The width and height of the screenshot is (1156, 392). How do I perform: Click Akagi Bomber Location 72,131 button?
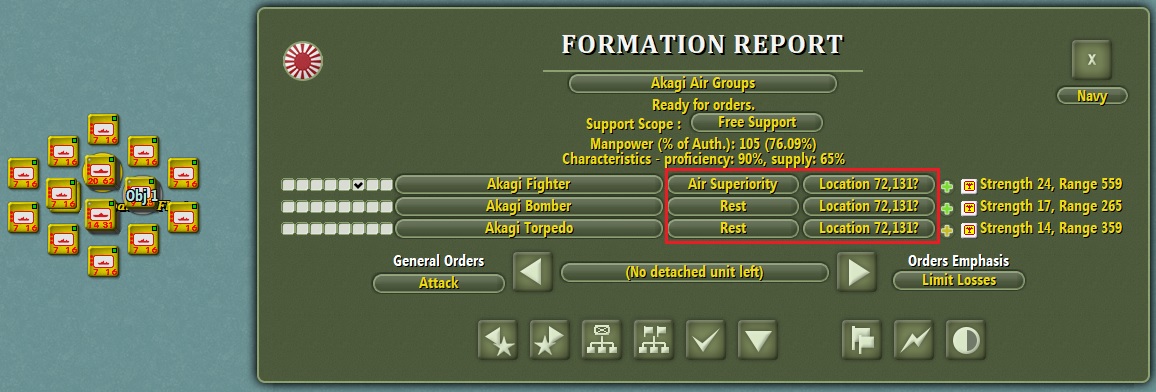868,206
